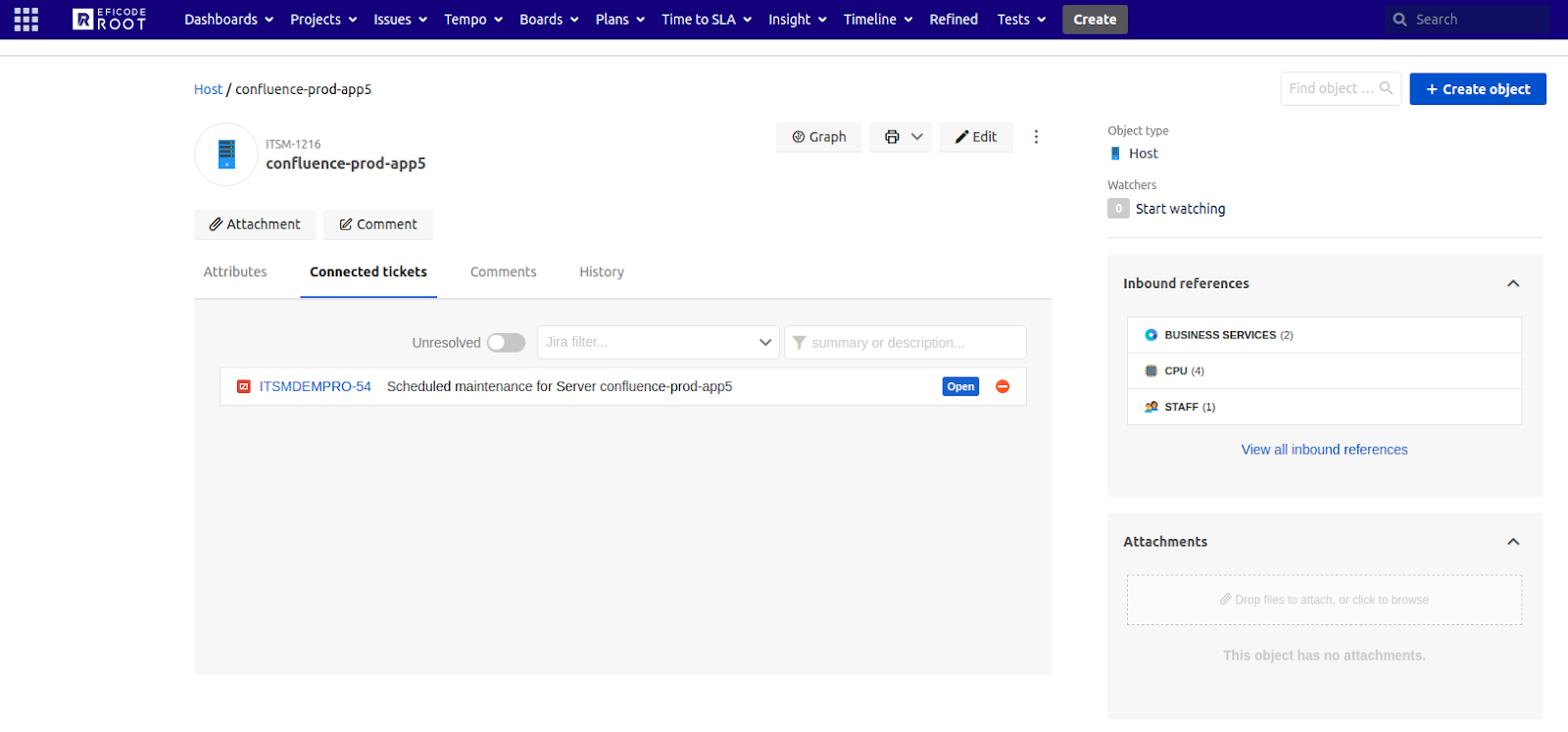Open the Boards dropdown menu
This screenshot has height=732, width=1568.
(x=549, y=20)
